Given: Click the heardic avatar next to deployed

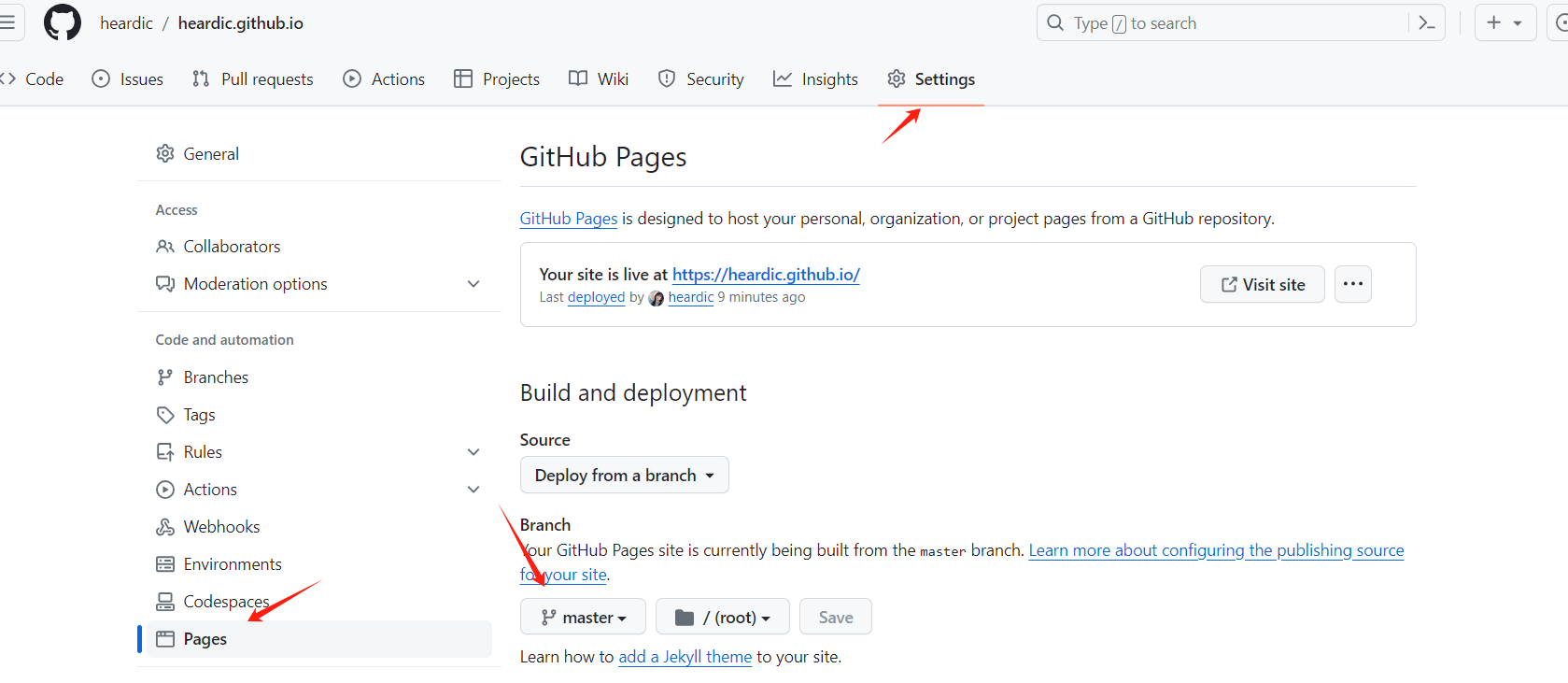Looking at the screenshot, I should tap(657, 298).
